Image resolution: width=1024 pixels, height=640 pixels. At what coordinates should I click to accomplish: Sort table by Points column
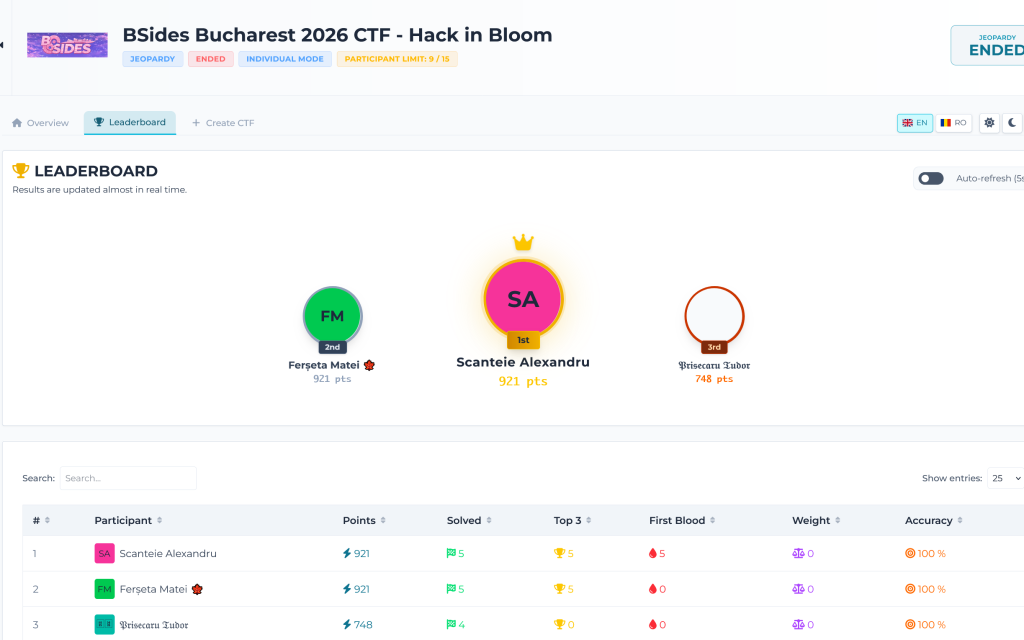364,520
